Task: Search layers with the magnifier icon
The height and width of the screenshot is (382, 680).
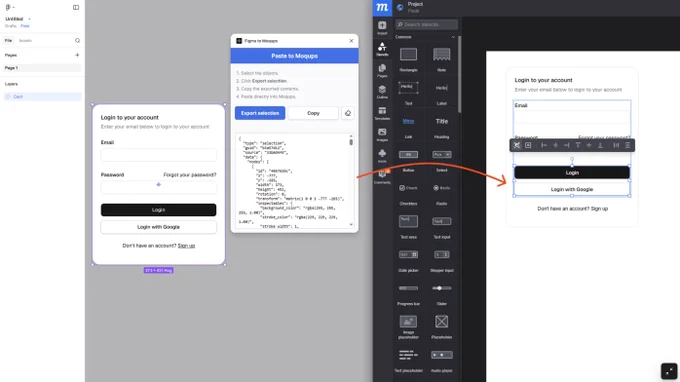Action: click(77, 40)
